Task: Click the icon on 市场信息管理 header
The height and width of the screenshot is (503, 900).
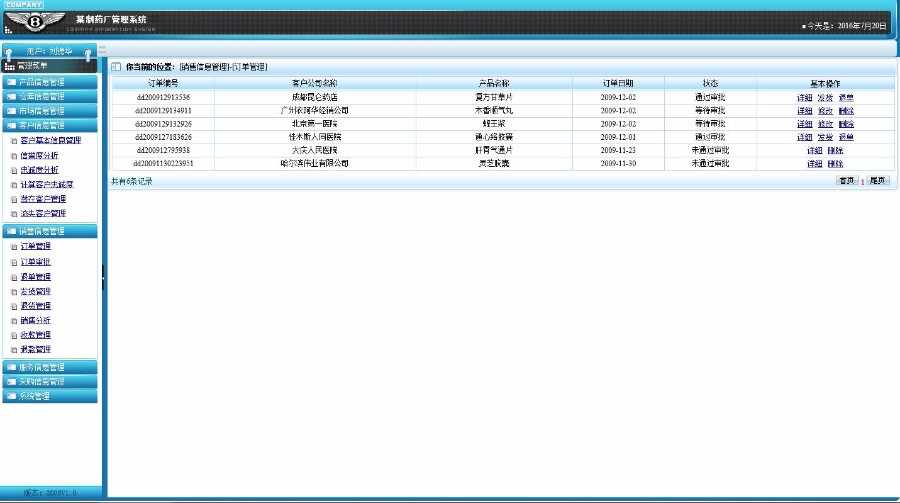Action: tap(11, 111)
